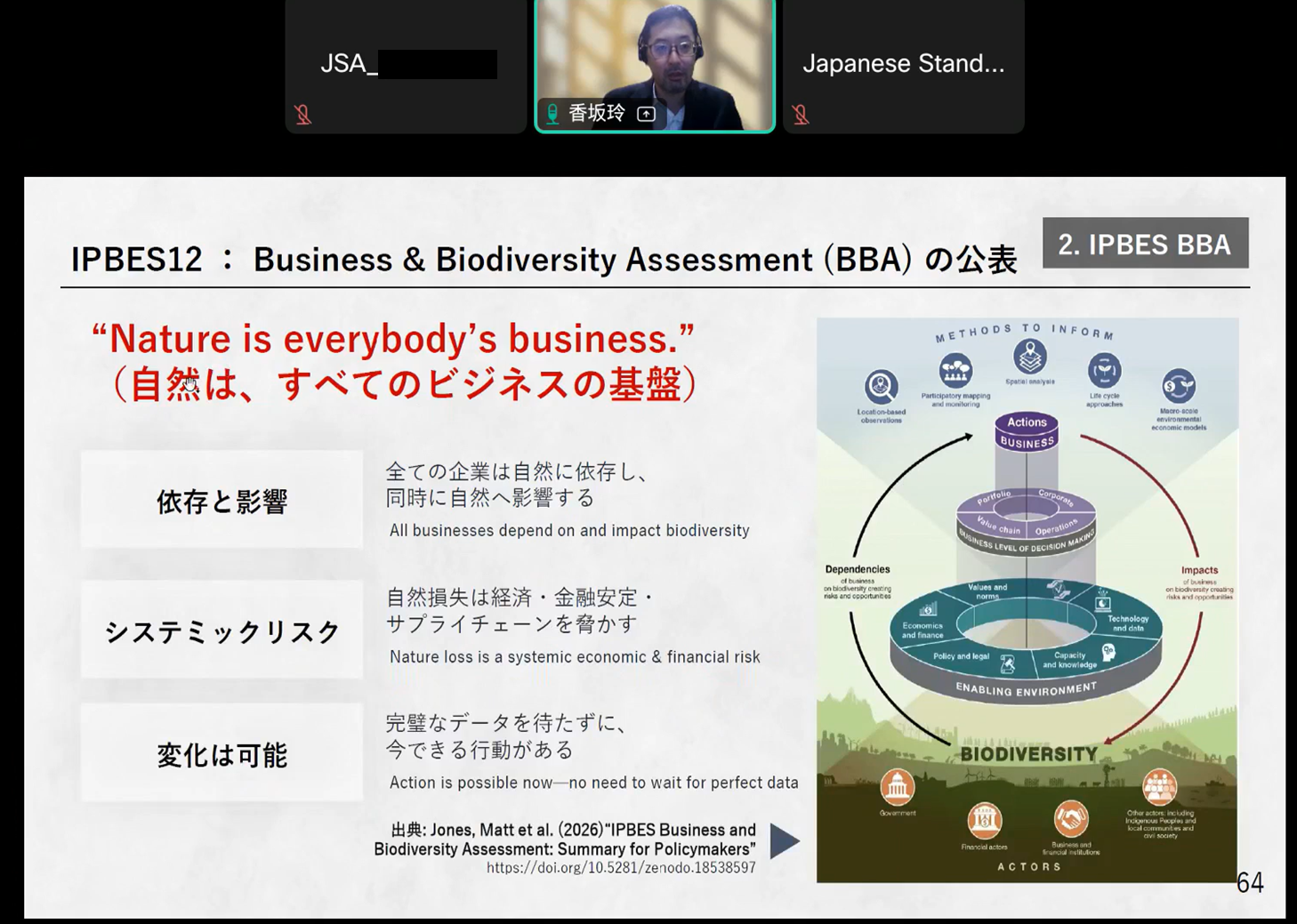Click the 依存と影響 box
Viewport: 1297px width, 924px height.
[x=222, y=500]
